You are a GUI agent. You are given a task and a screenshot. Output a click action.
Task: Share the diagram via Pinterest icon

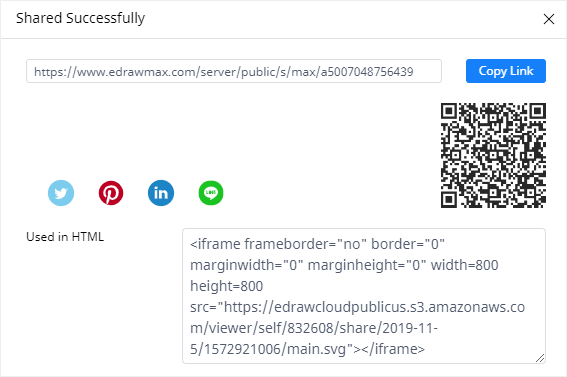[111, 193]
